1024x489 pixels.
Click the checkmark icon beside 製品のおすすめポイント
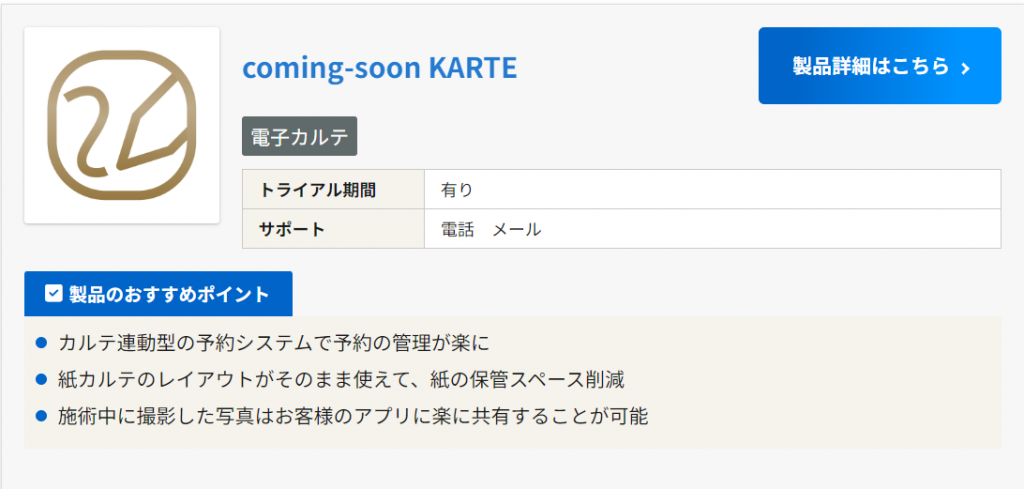click(x=54, y=294)
